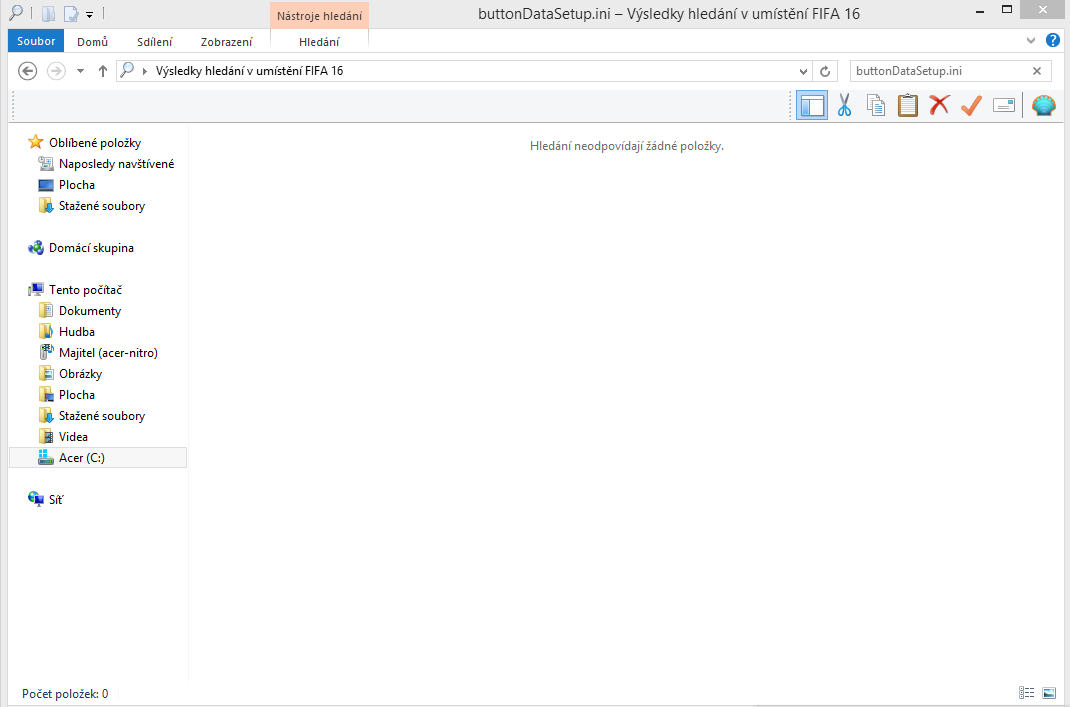The height and width of the screenshot is (707, 1070).
Task: Open the Soubor file menu
Action: [x=36, y=41]
